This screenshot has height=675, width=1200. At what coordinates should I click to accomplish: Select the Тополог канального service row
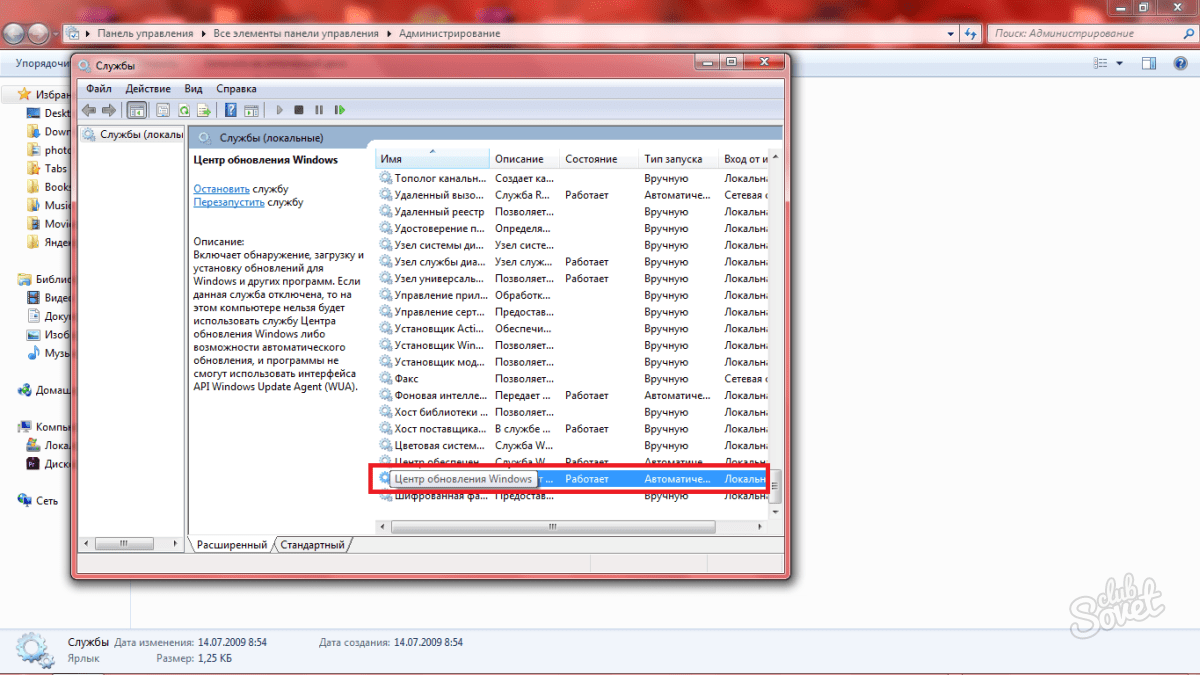click(x=573, y=178)
